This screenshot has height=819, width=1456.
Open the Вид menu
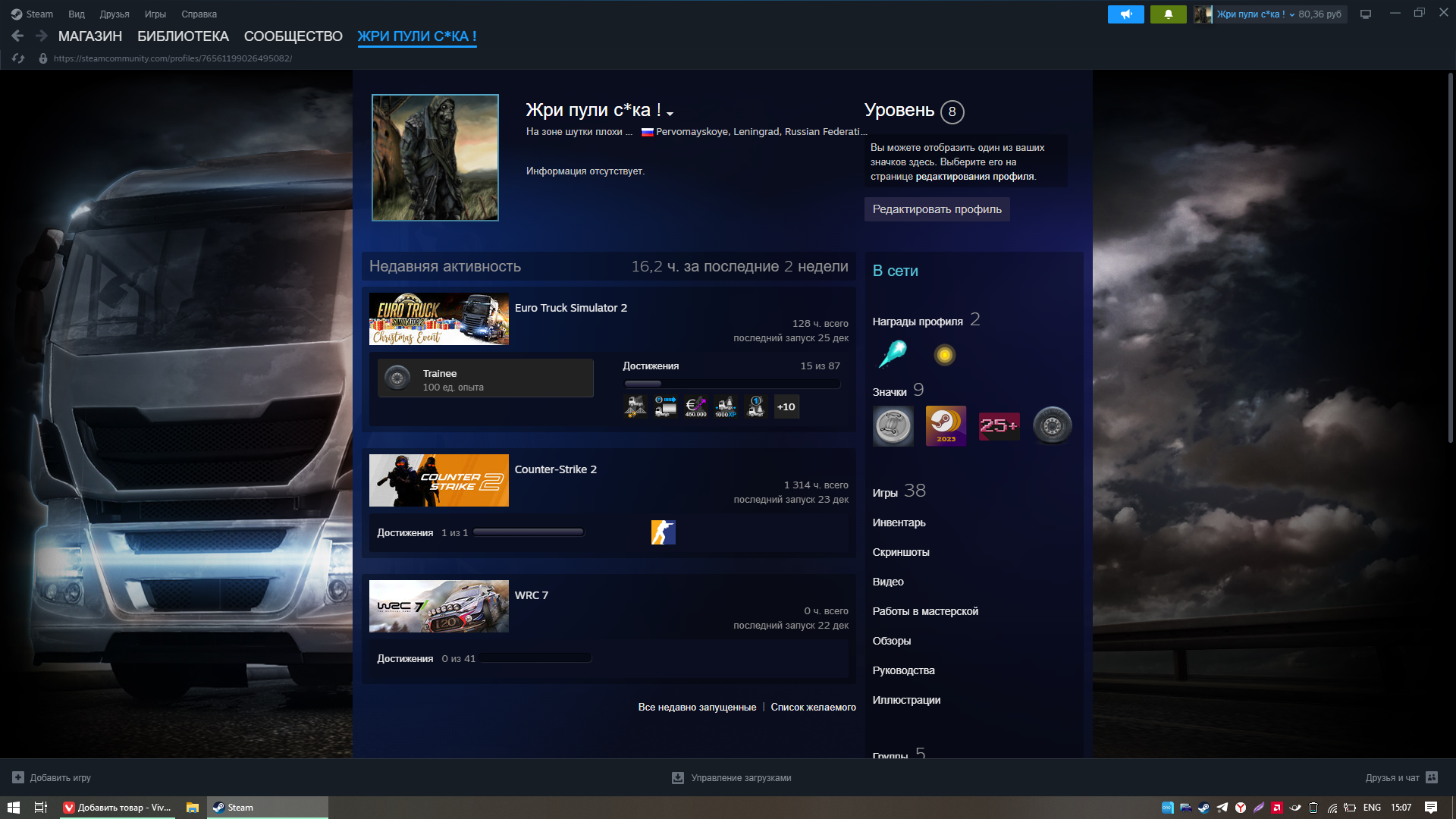pos(77,14)
